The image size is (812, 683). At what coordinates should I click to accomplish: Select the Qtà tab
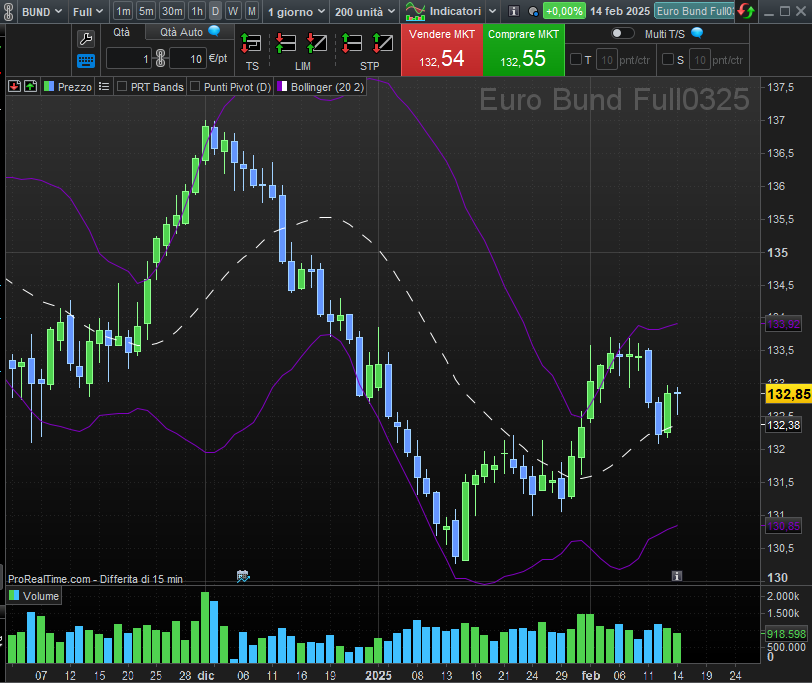pos(122,32)
